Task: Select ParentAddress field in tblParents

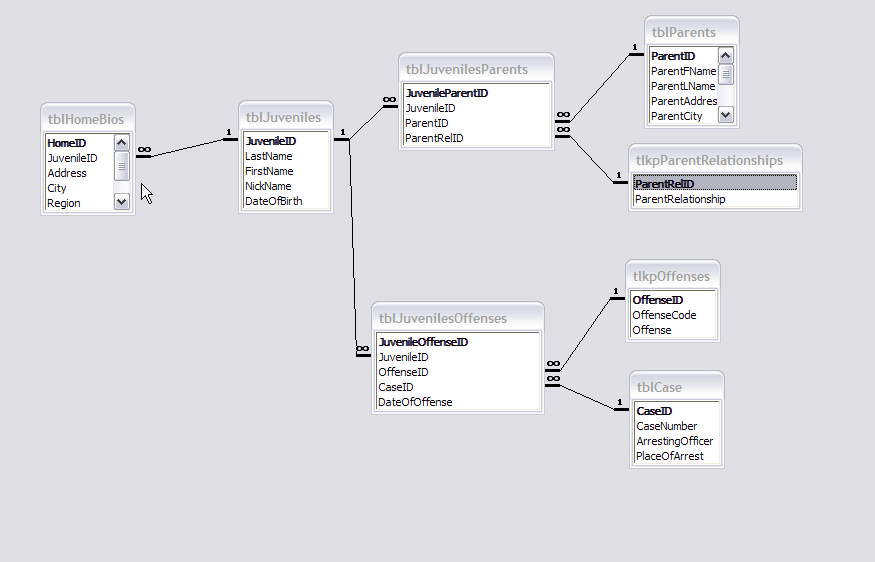Action: [x=684, y=101]
